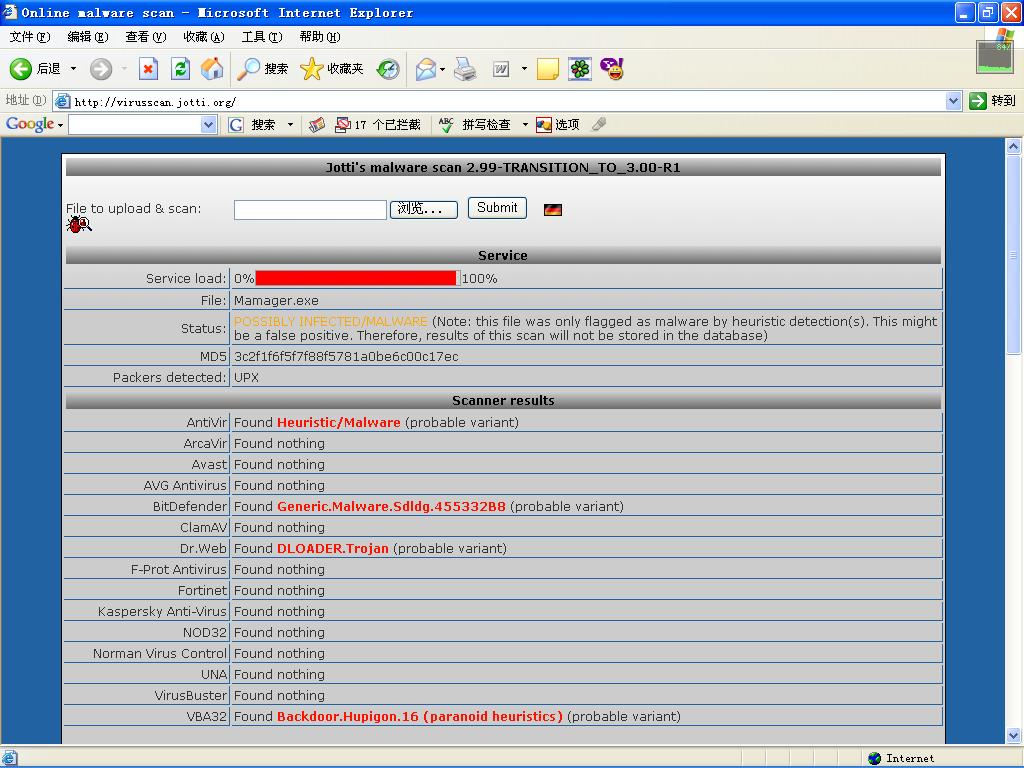Refresh the page with the green arrows icon

point(180,69)
